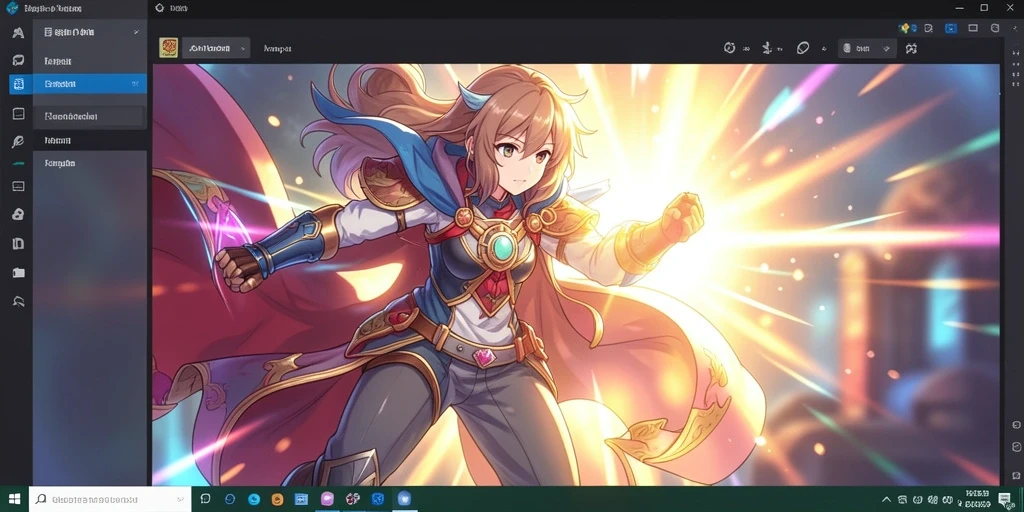Click the note edit icon in upper right row
Image resolution: width=1024 pixels, height=512 pixels.
[929, 28]
